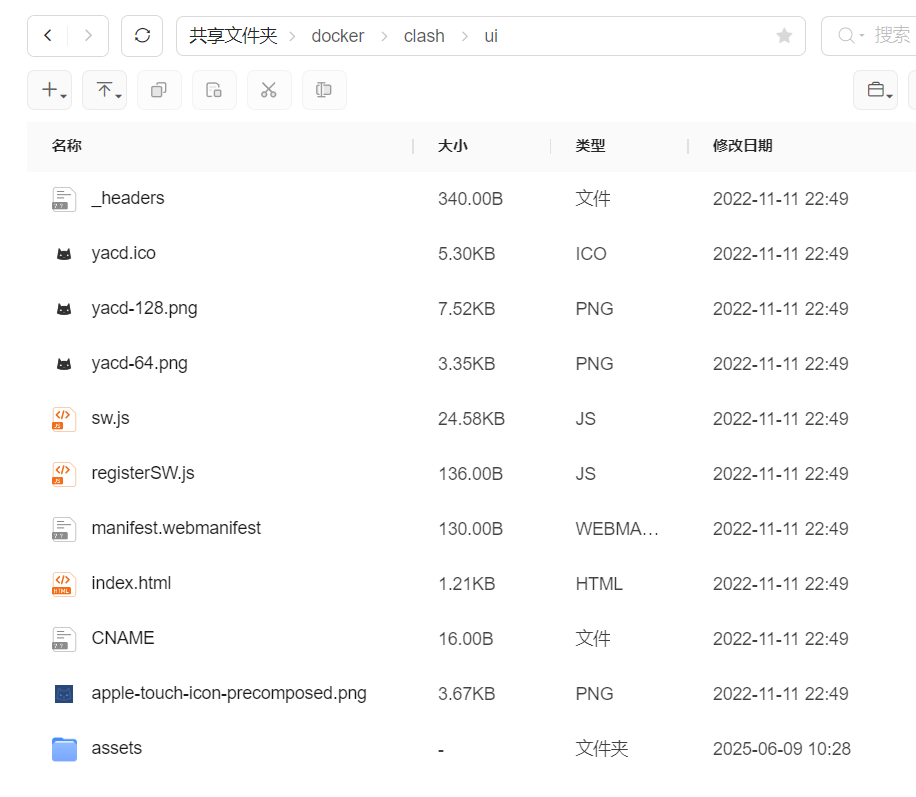Click the paste icon in toolbar

tap(214, 90)
